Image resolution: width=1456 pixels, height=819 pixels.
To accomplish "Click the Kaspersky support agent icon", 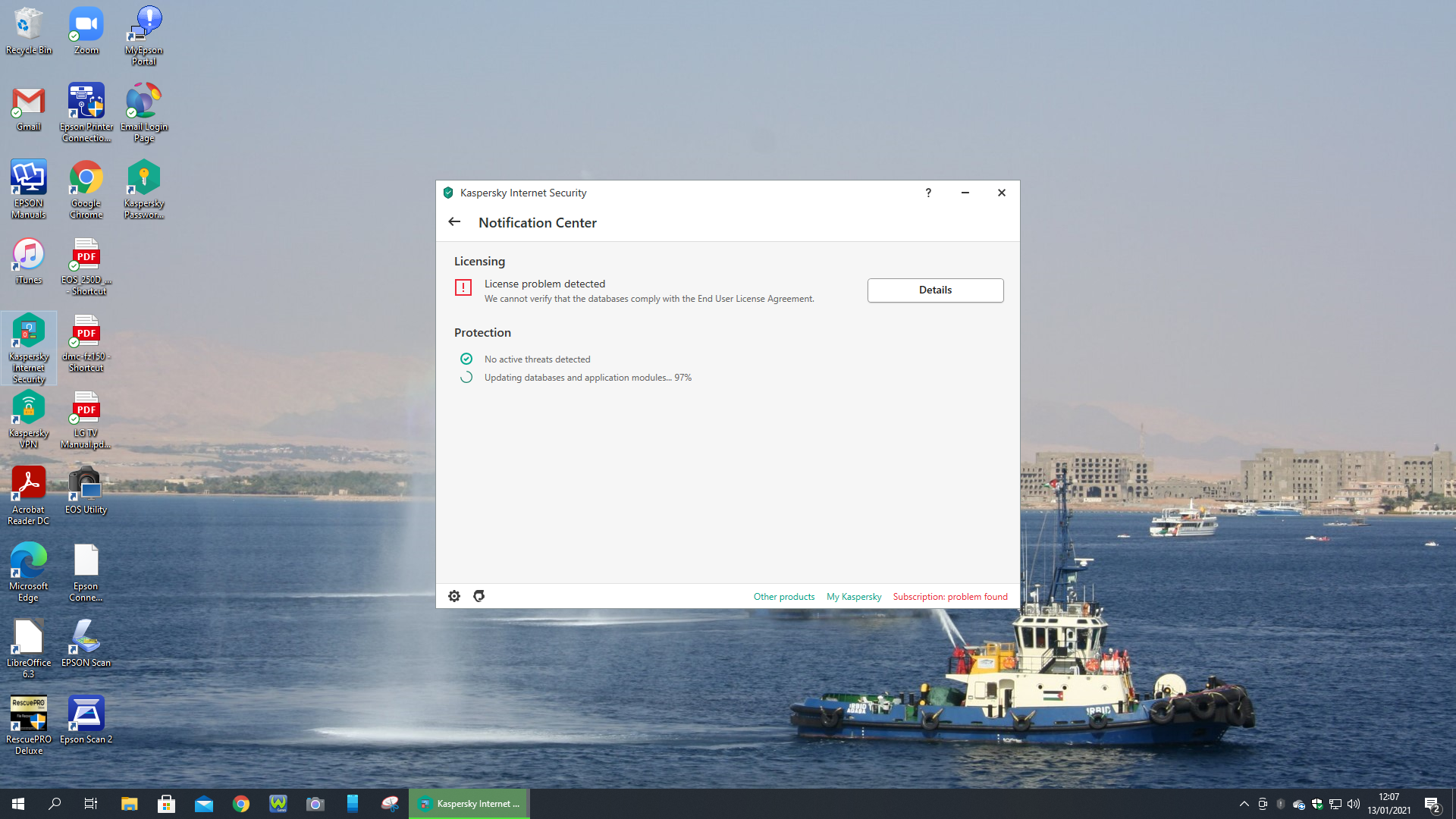I will [479, 596].
